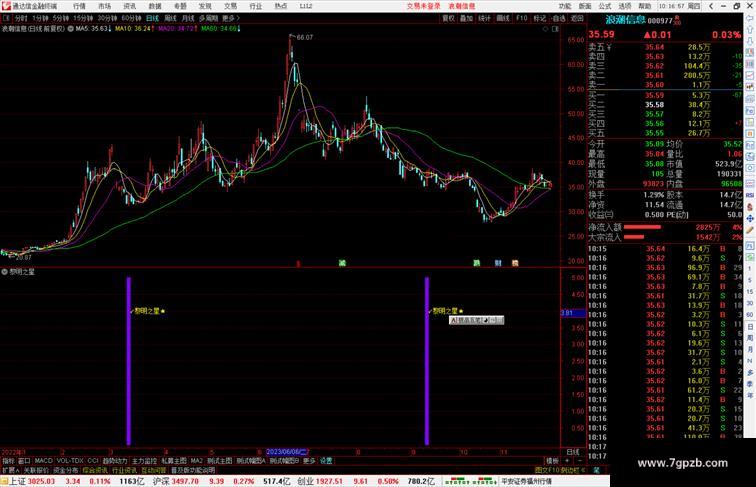Screen dimensions: 756x487
Task: Click the 复权 toolbar button
Action: pos(448,18)
